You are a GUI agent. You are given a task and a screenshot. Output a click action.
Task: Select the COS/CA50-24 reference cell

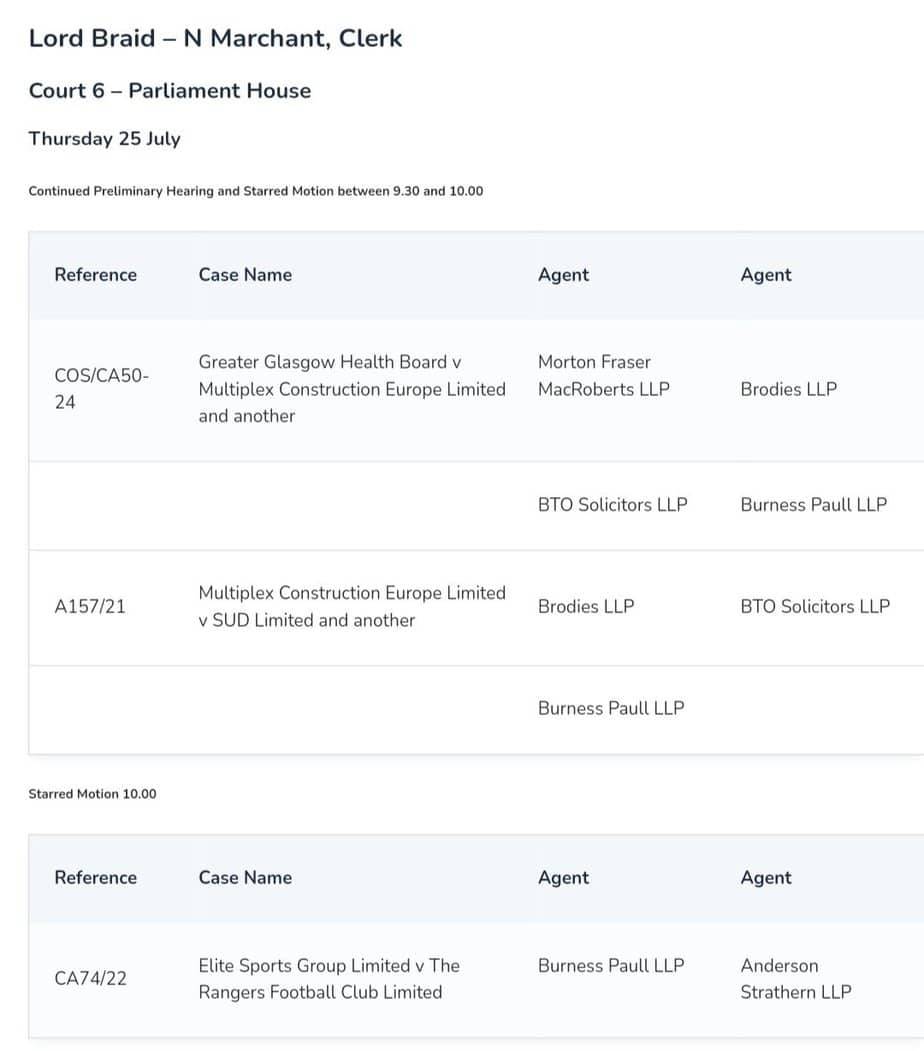coord(101,389)
